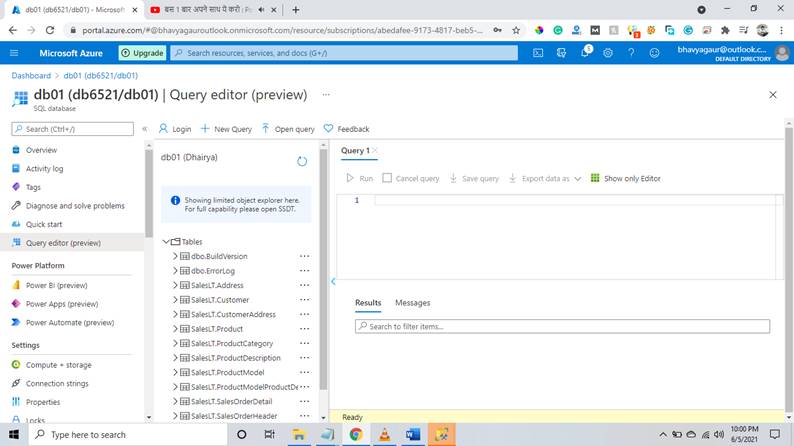
Task: Click the Upgrade button
Action: 142,53
